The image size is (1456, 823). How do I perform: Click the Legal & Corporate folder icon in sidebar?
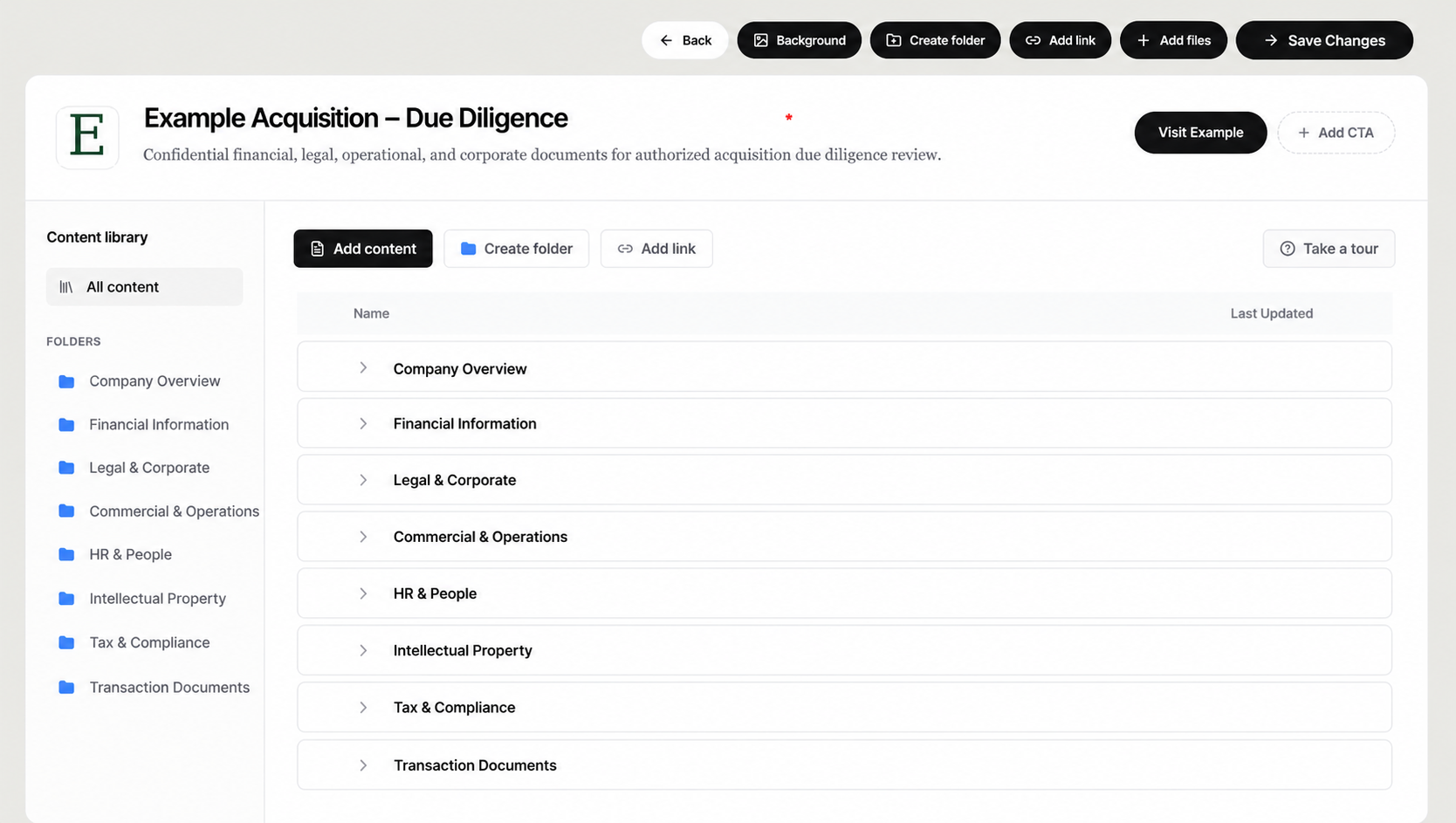click(66, 468)
